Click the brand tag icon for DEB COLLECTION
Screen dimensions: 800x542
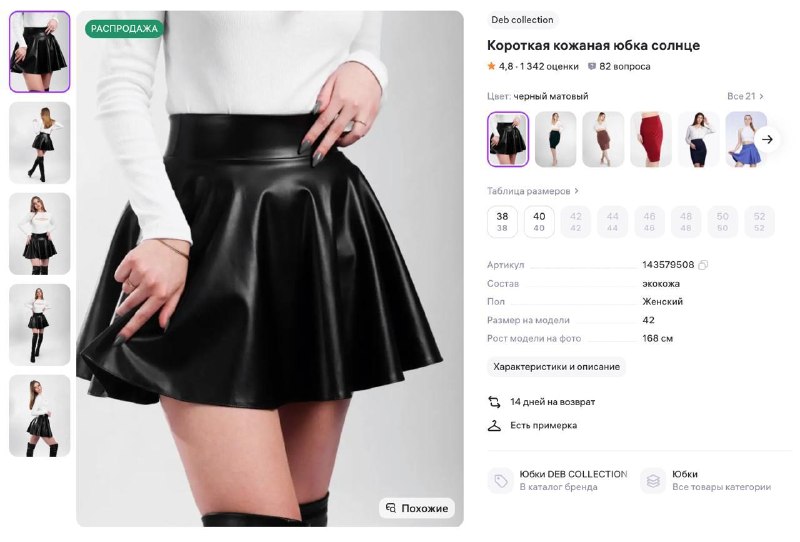[x=501, y=481]
